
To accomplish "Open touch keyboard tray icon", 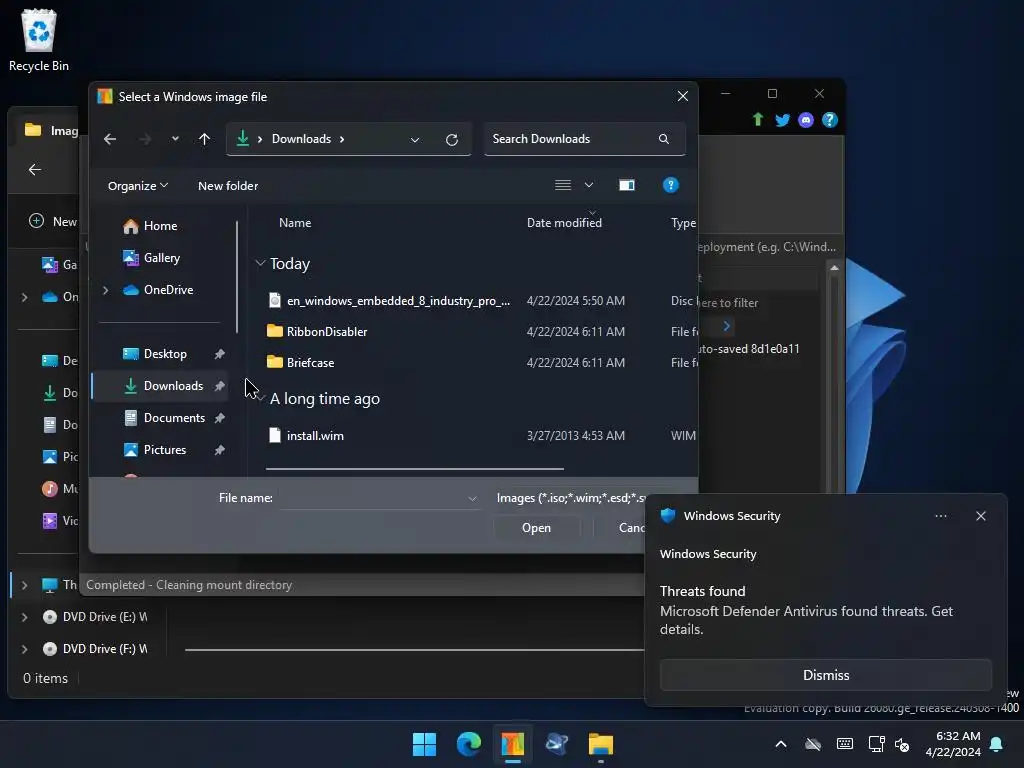I will pos(844,744).
